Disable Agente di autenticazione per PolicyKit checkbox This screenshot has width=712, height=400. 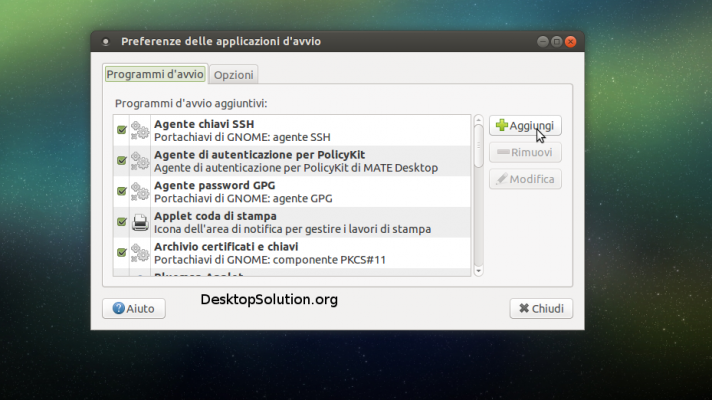(x=121, y=161)
